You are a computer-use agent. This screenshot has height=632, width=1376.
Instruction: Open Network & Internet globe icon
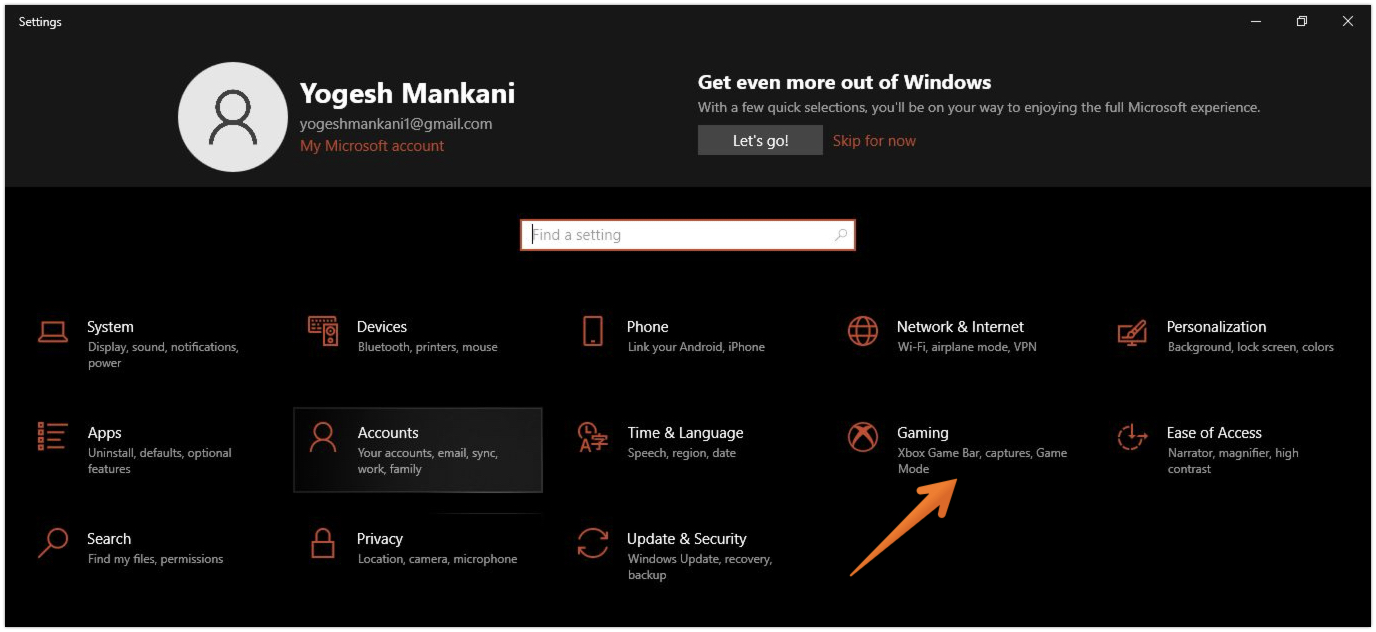pos(863,331)
